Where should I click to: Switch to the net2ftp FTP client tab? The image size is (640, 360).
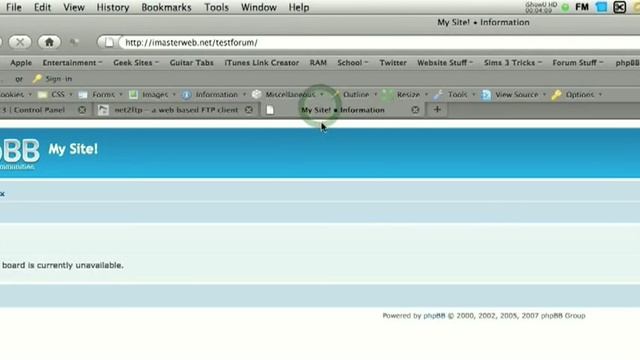coord(176,110)
